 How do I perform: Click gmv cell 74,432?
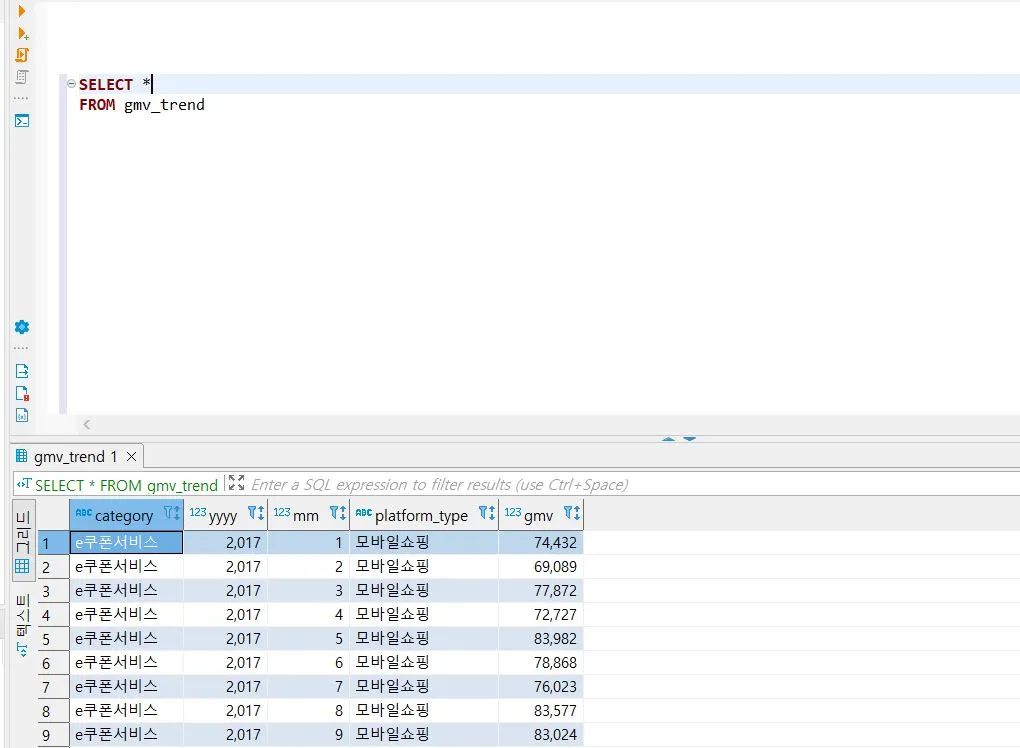[x=541, y=542]
